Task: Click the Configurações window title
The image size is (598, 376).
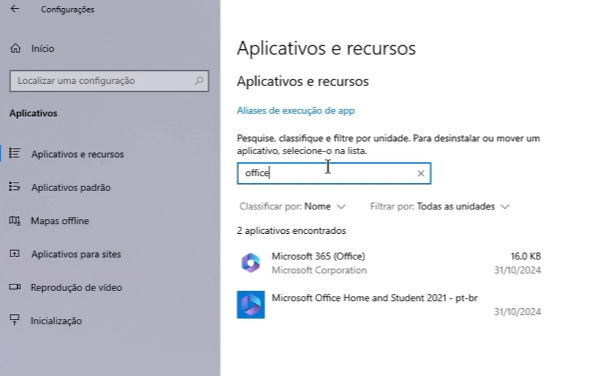Action: click(68, 9)
